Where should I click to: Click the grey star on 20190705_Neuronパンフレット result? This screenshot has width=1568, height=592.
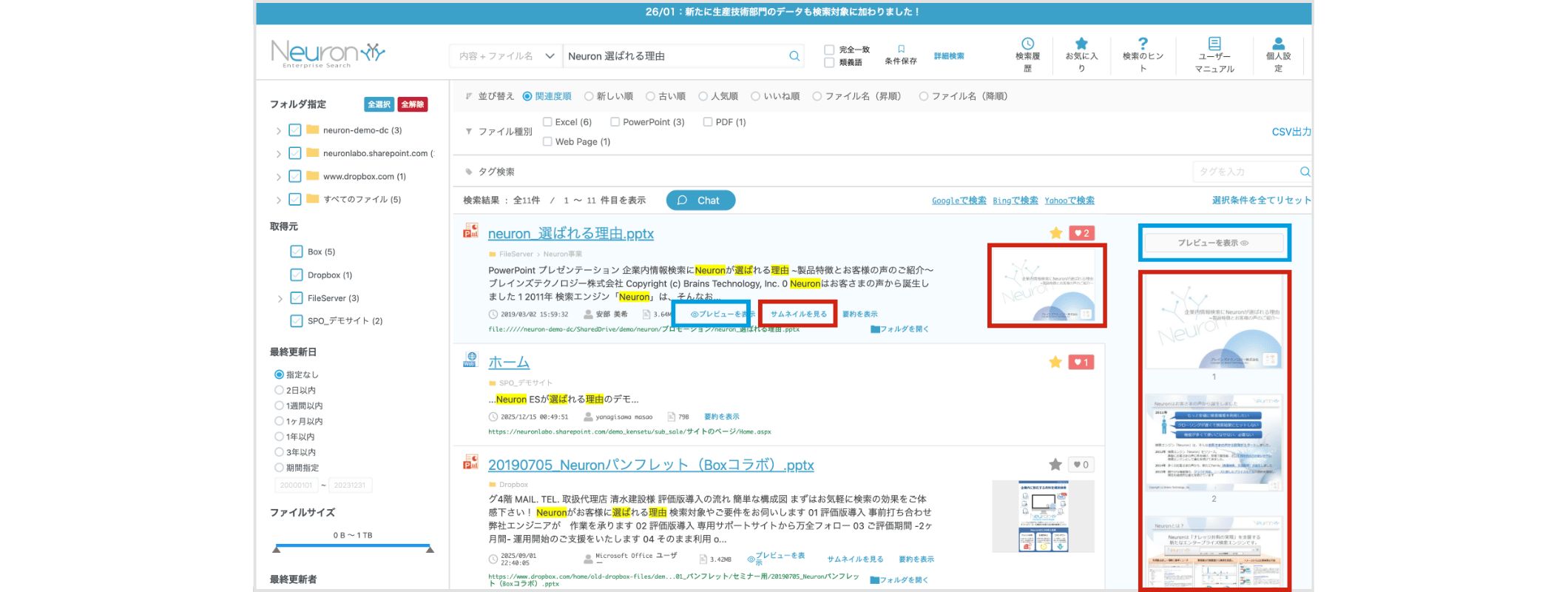(1055, 465)
